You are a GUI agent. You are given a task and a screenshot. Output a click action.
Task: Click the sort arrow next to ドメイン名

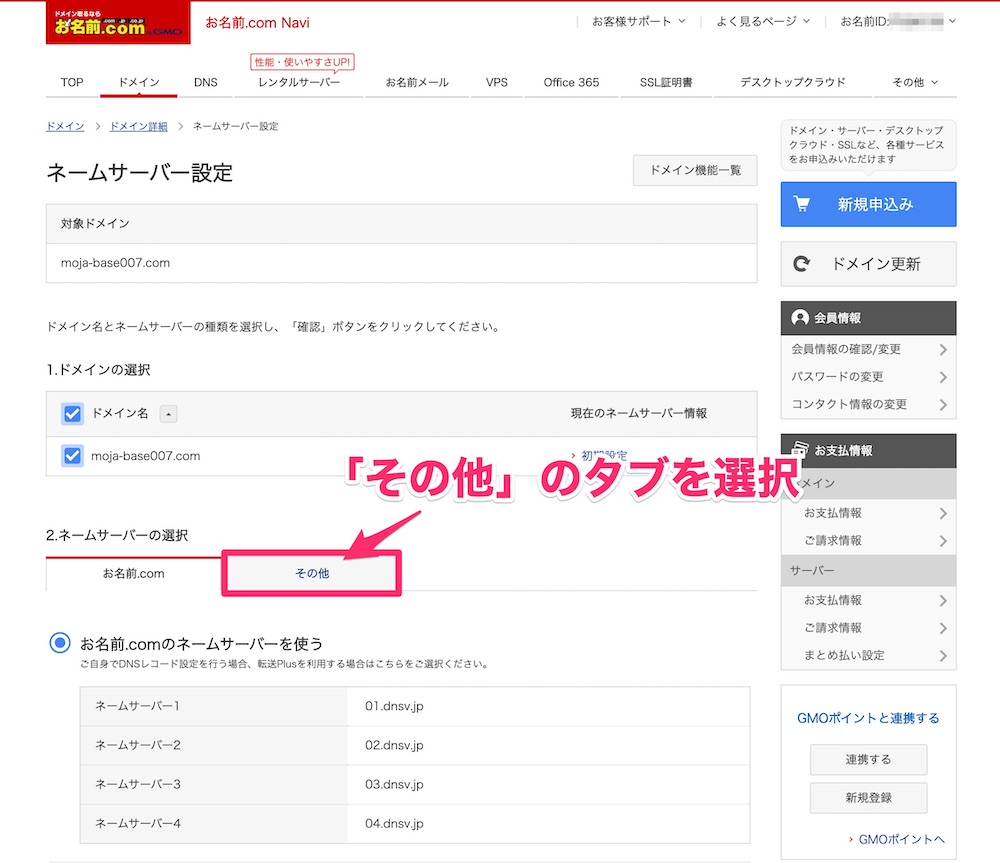pos(168,414)
